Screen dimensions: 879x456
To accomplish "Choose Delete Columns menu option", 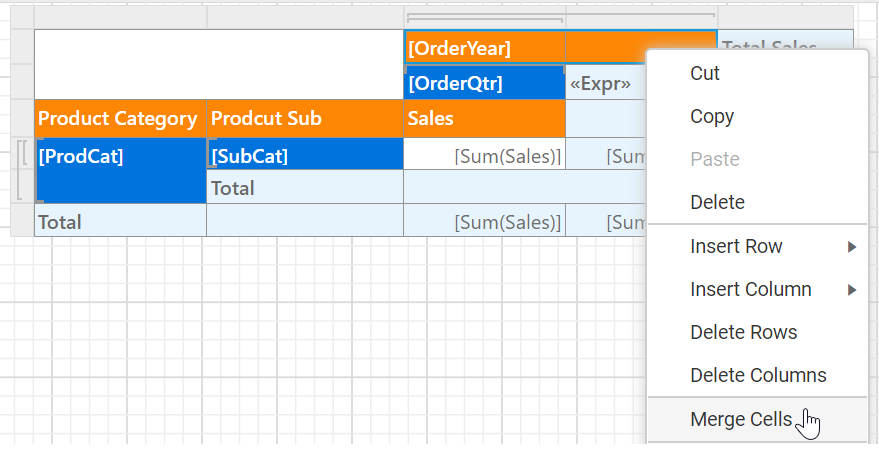I will coord(758,375).
